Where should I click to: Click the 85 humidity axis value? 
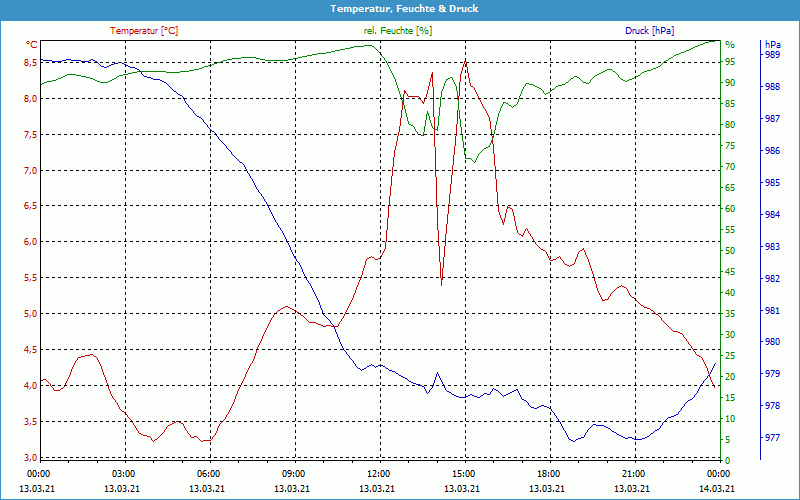click(x=730, y=104)
